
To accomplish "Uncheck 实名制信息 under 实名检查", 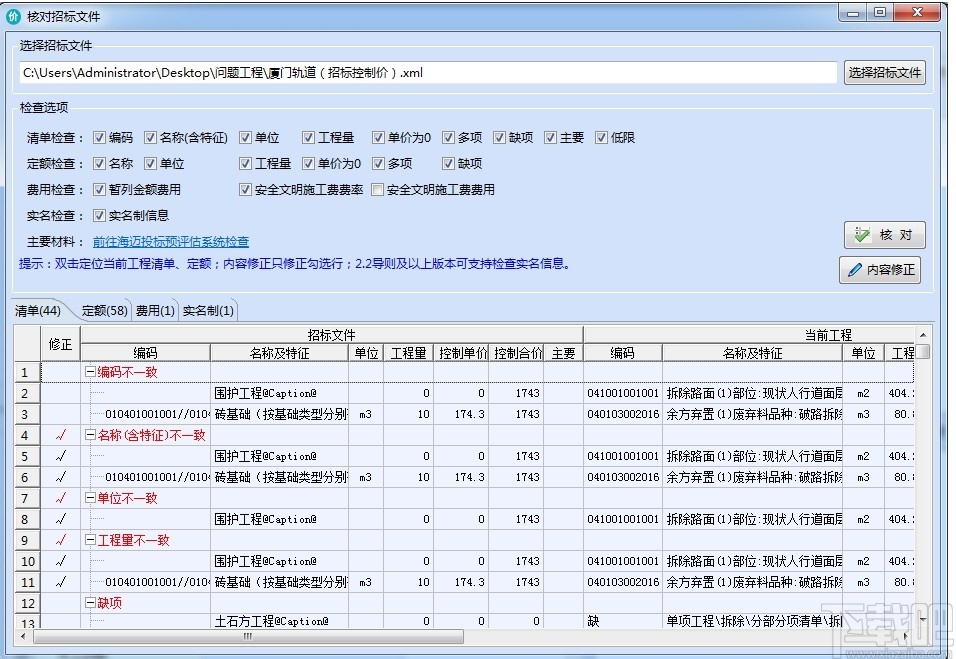I will click(x=97, y=213).
